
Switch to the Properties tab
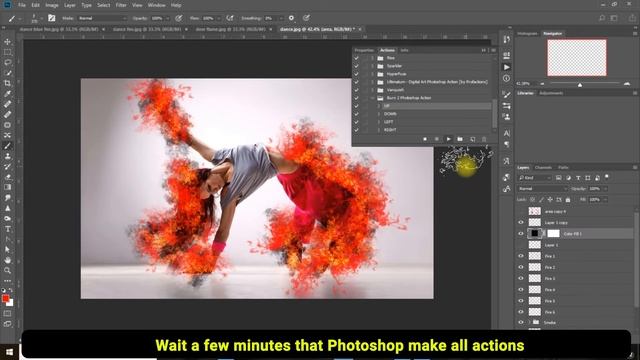[364, 50]
